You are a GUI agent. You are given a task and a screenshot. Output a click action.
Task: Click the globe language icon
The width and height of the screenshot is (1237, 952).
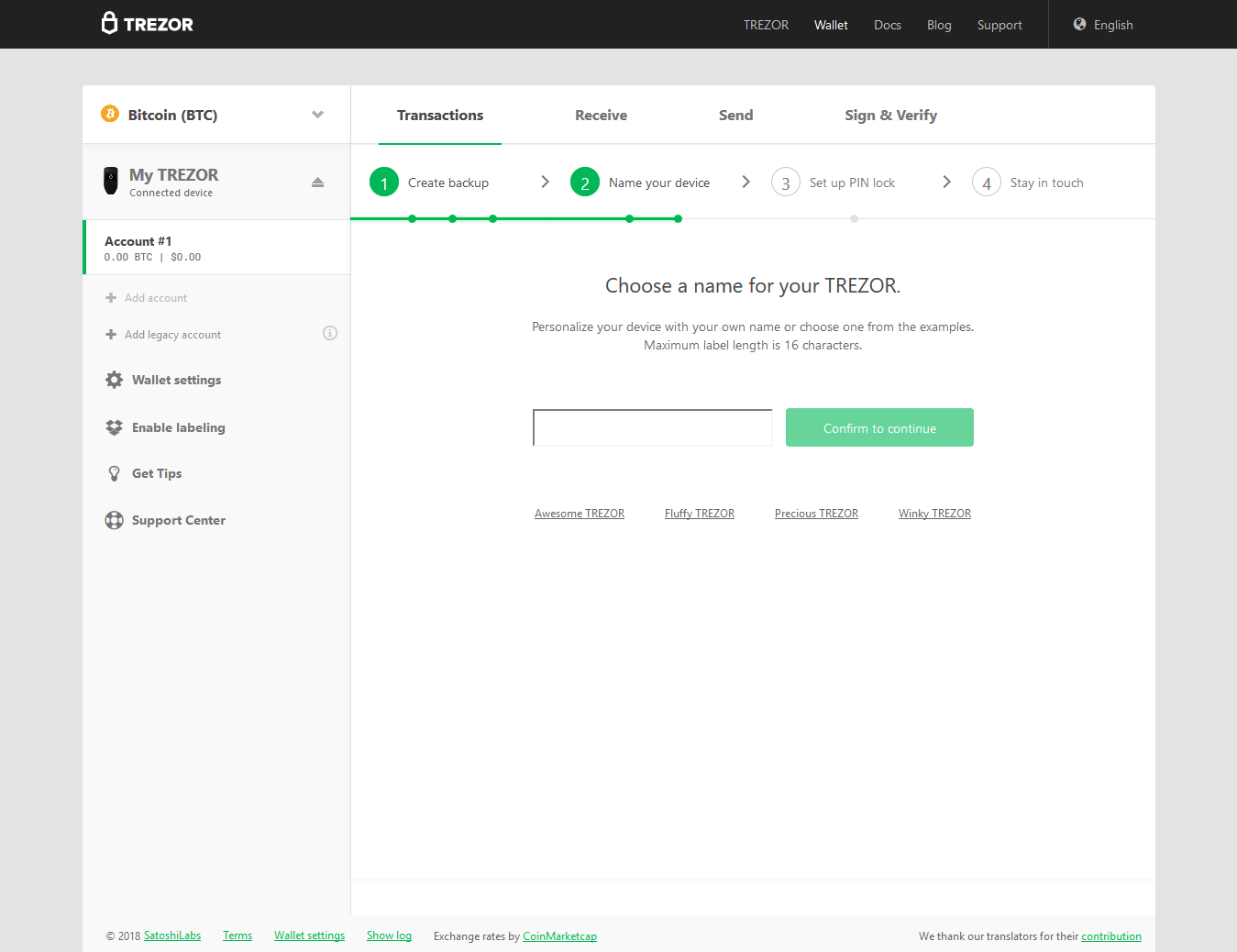[1079, 25]
